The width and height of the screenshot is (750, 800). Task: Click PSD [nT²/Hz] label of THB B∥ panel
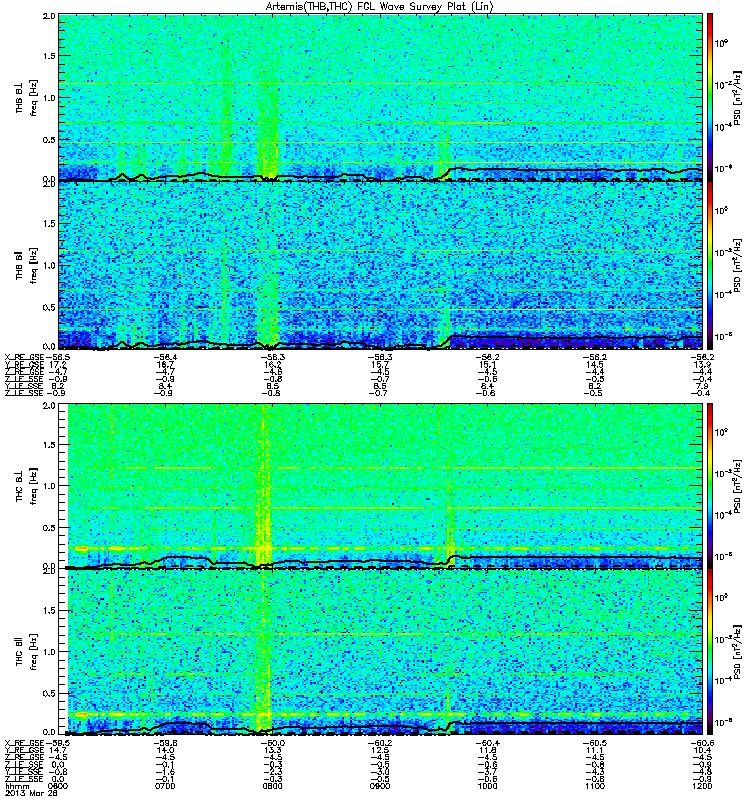point(737,265)
